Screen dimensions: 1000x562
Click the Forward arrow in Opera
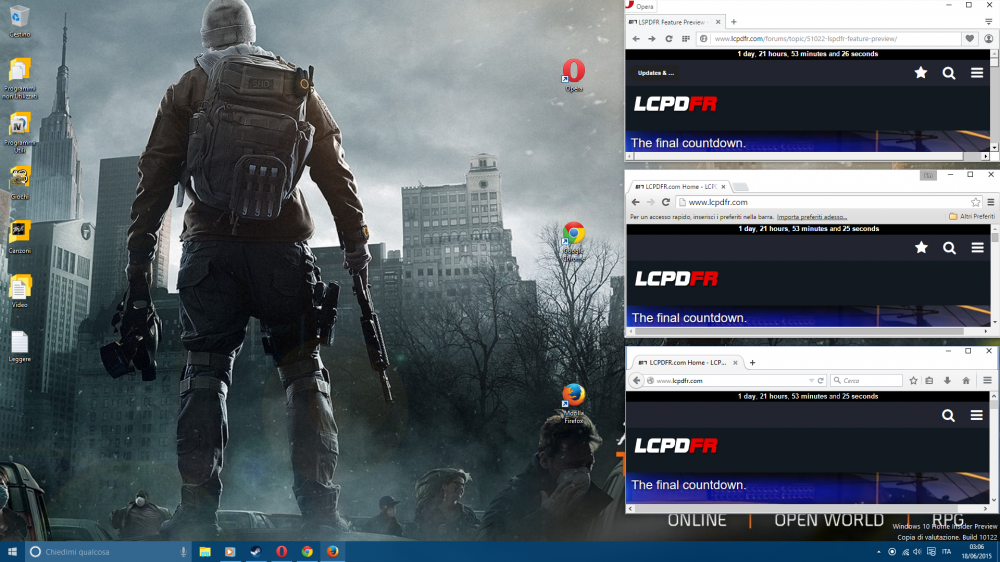pyautogui.click(x=652, y=39)
